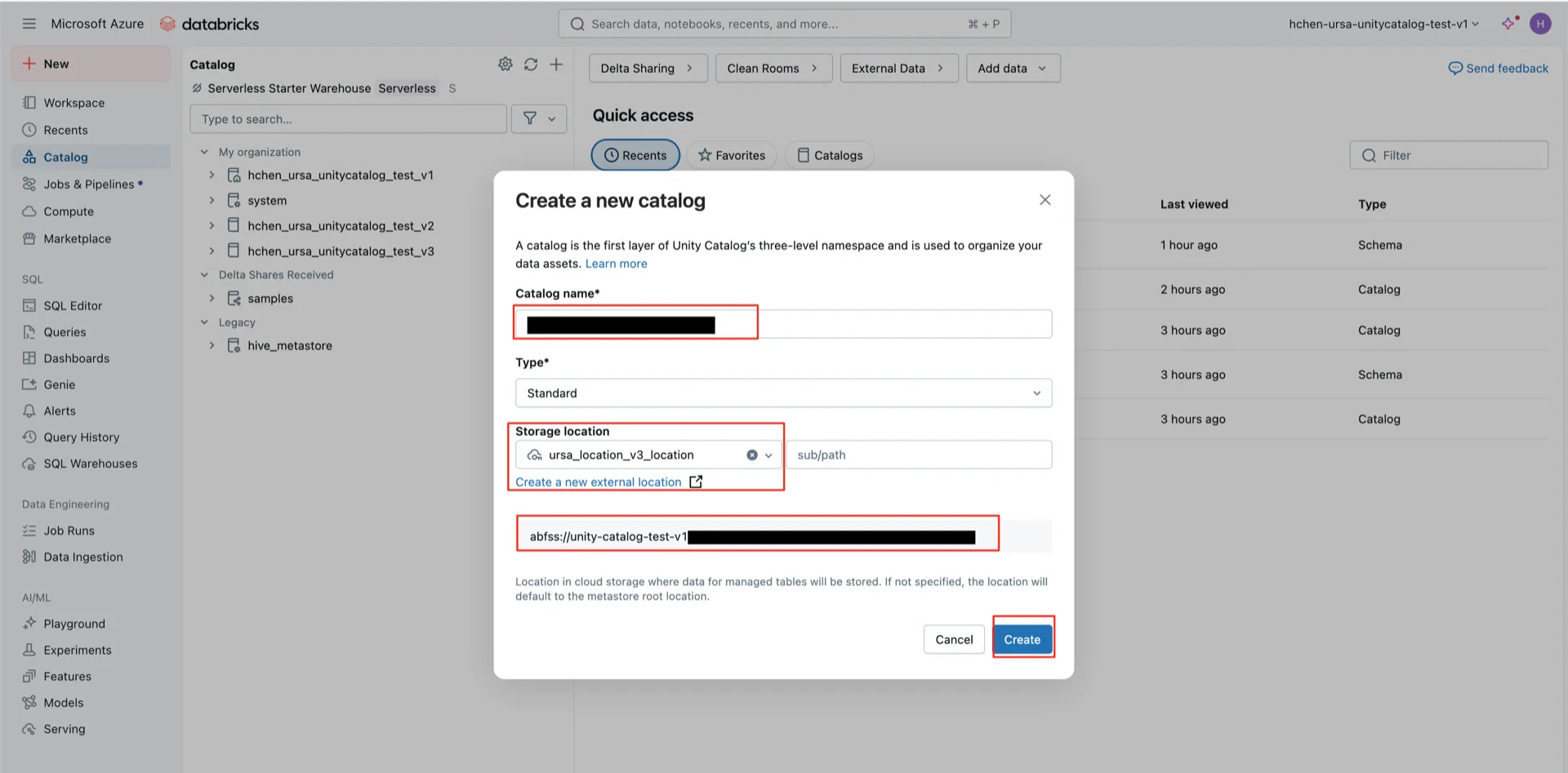Collapse the My organization section

pyautogui.click(x=204, y=152)
